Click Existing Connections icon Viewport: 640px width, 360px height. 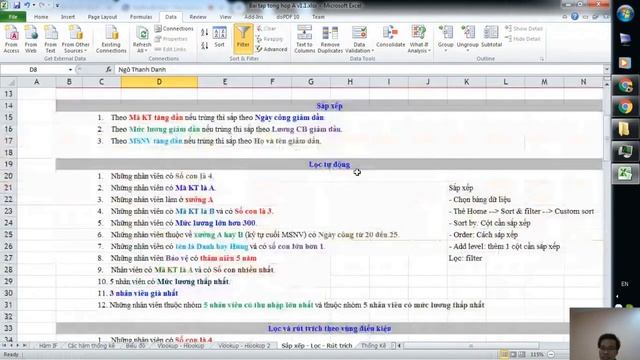[x=111, y=39]
